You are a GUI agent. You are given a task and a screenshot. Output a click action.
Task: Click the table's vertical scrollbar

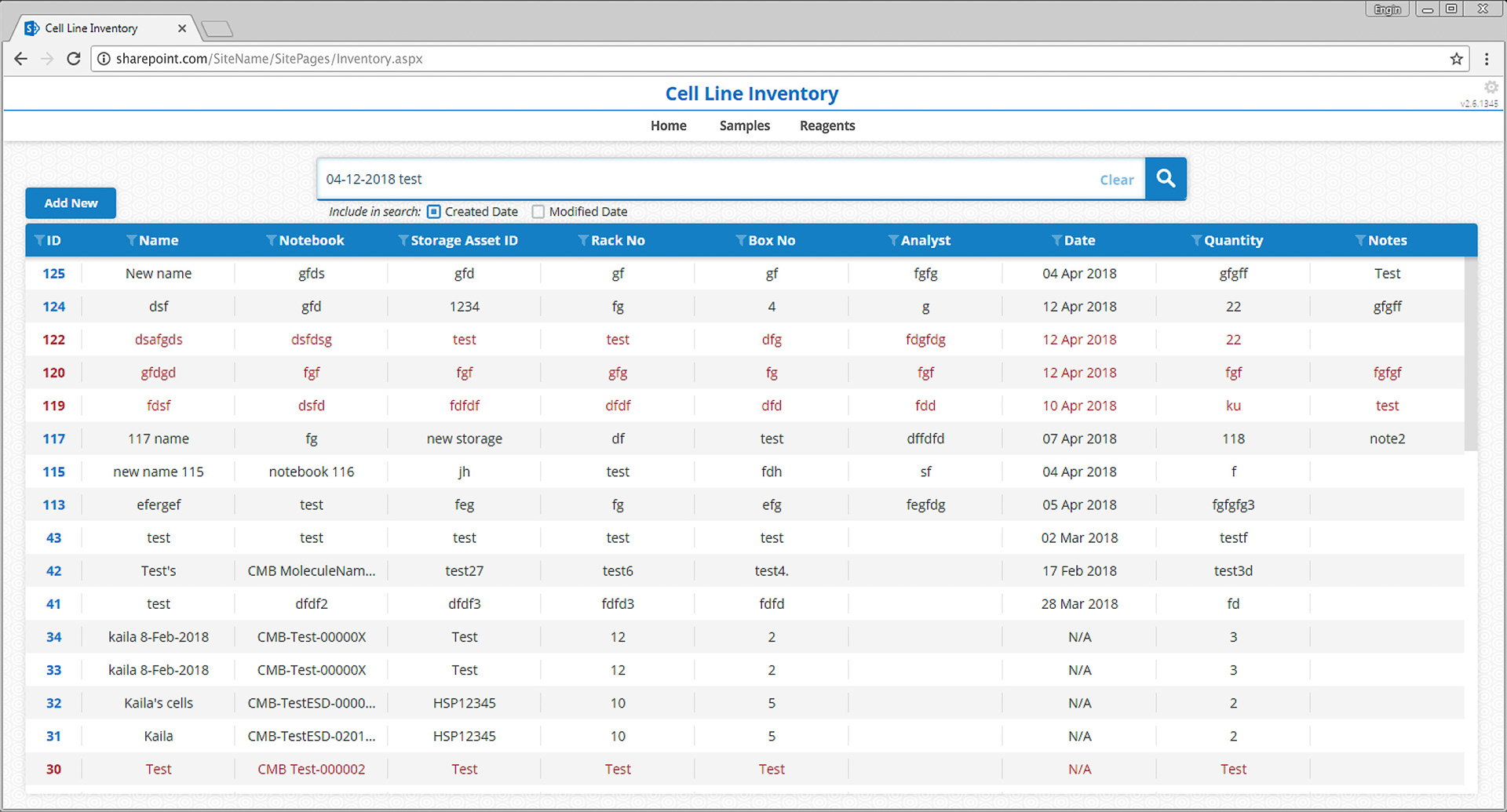[1471, 353]
